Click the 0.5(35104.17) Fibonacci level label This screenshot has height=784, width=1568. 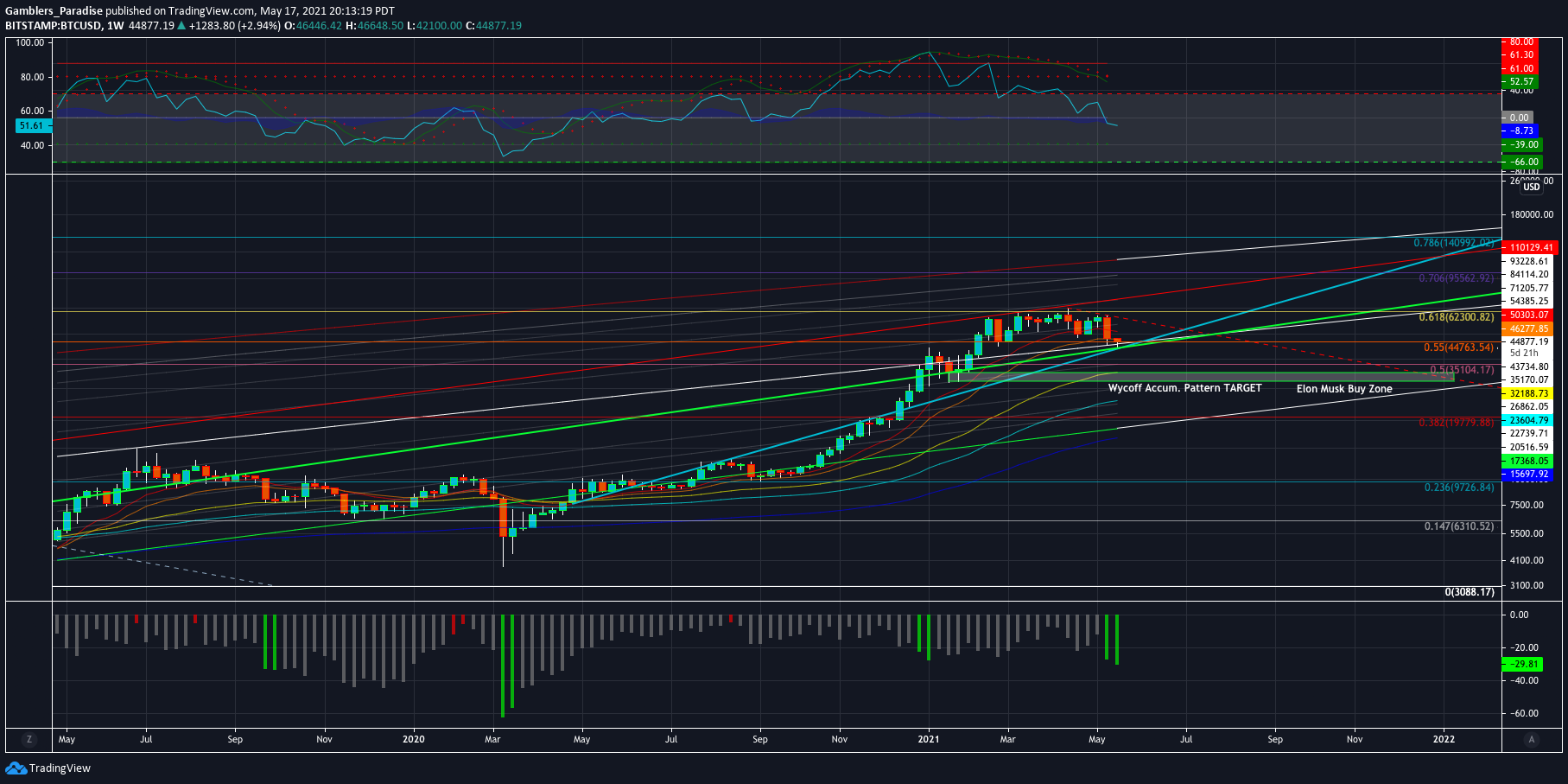point(1462,370)
